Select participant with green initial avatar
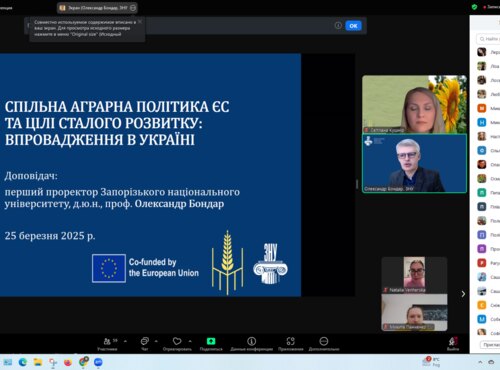Screen dimensions: 500x370 (482, 192)
